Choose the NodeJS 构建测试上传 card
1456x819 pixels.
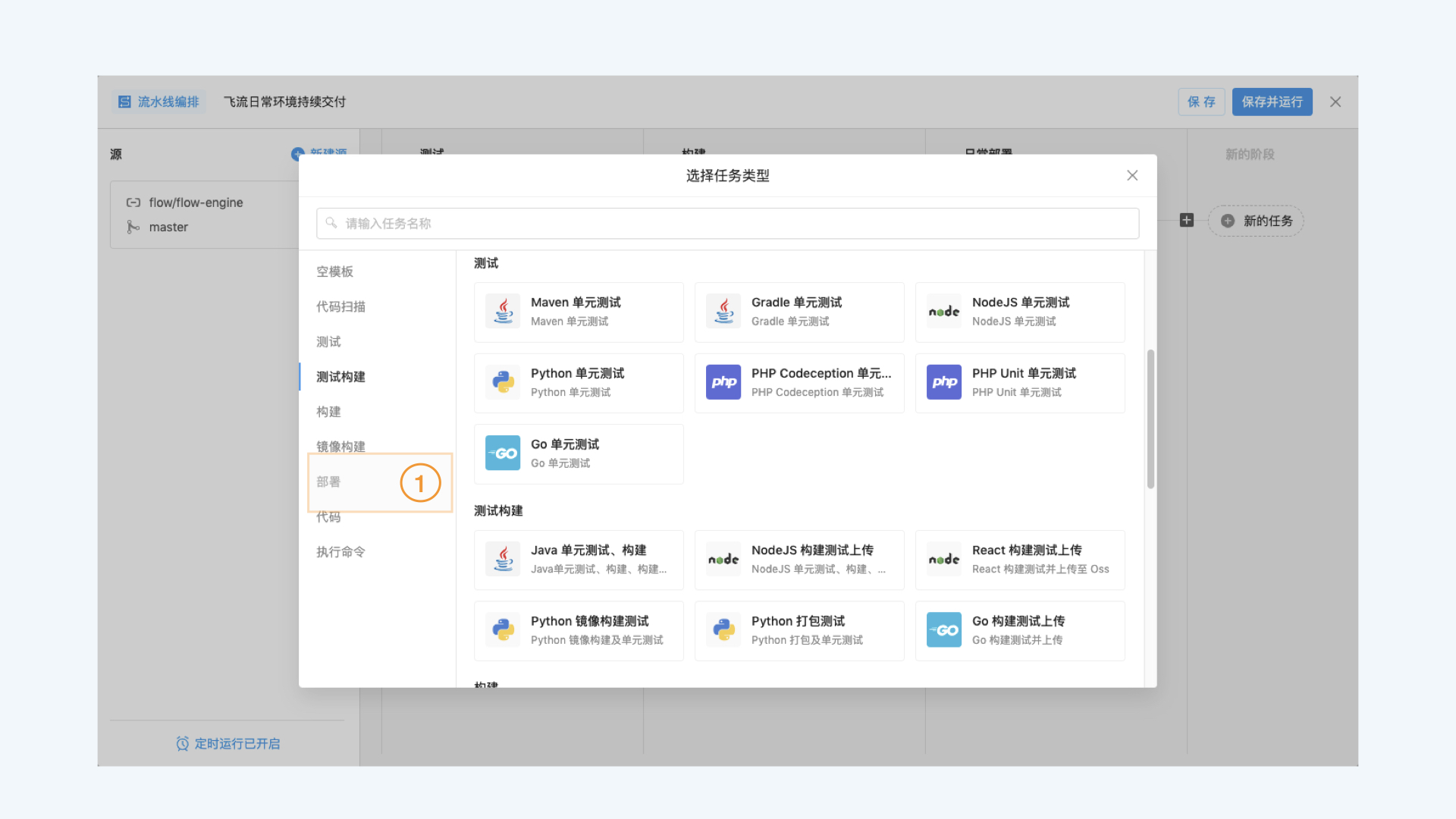pyautogui.click(x=799, y=560)
